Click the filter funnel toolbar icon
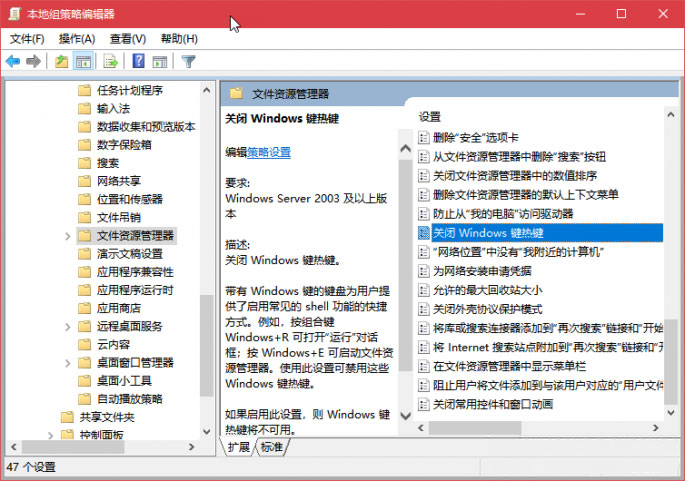 188,62
